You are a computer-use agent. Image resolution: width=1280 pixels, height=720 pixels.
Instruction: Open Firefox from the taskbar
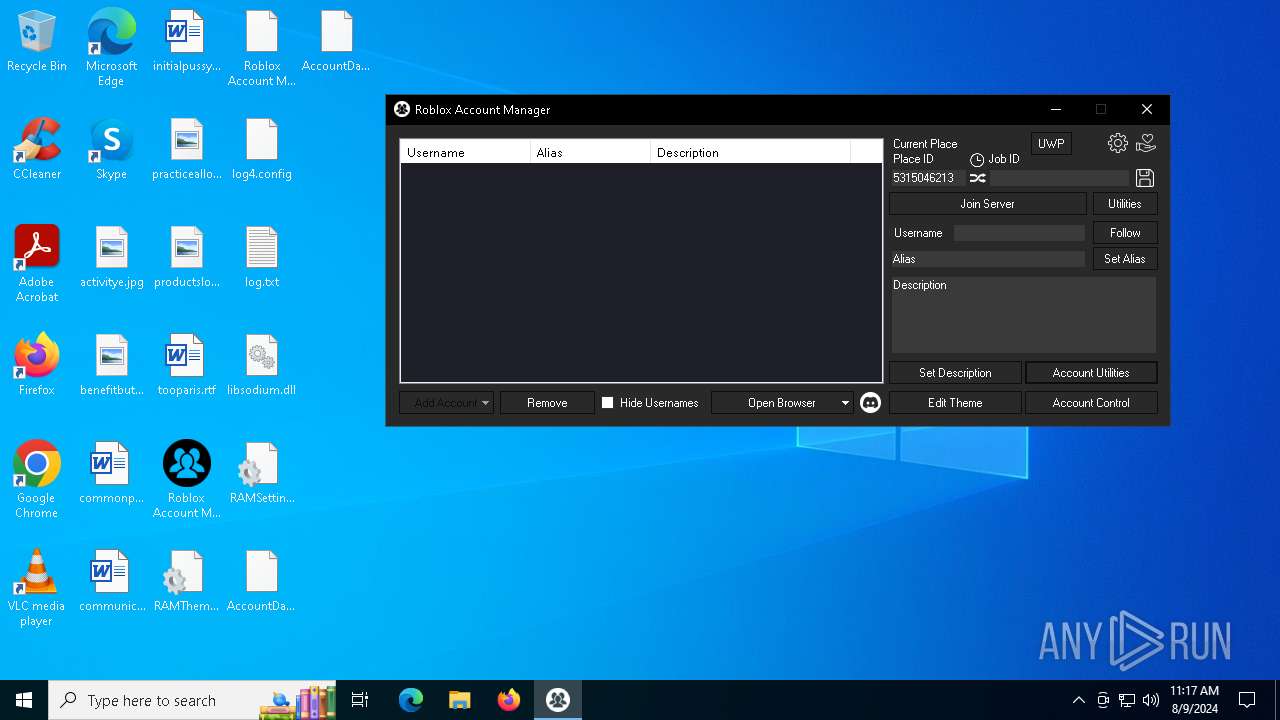tap(508, 700)
